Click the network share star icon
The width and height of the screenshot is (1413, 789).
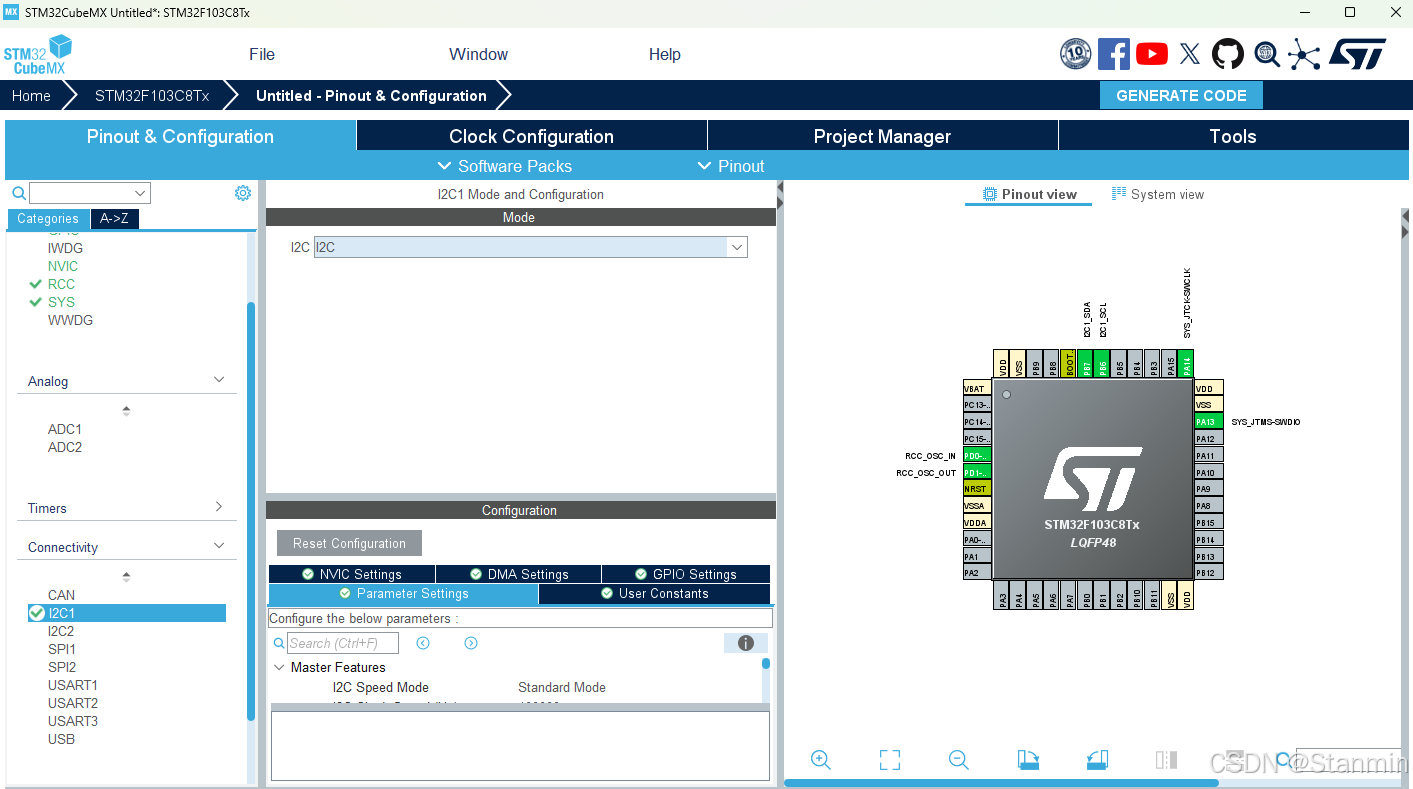click(1304, 54)
